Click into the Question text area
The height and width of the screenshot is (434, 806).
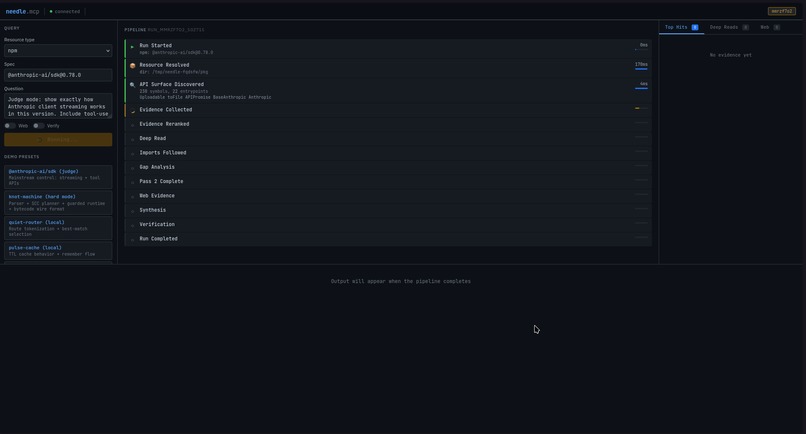click(58, 106)
